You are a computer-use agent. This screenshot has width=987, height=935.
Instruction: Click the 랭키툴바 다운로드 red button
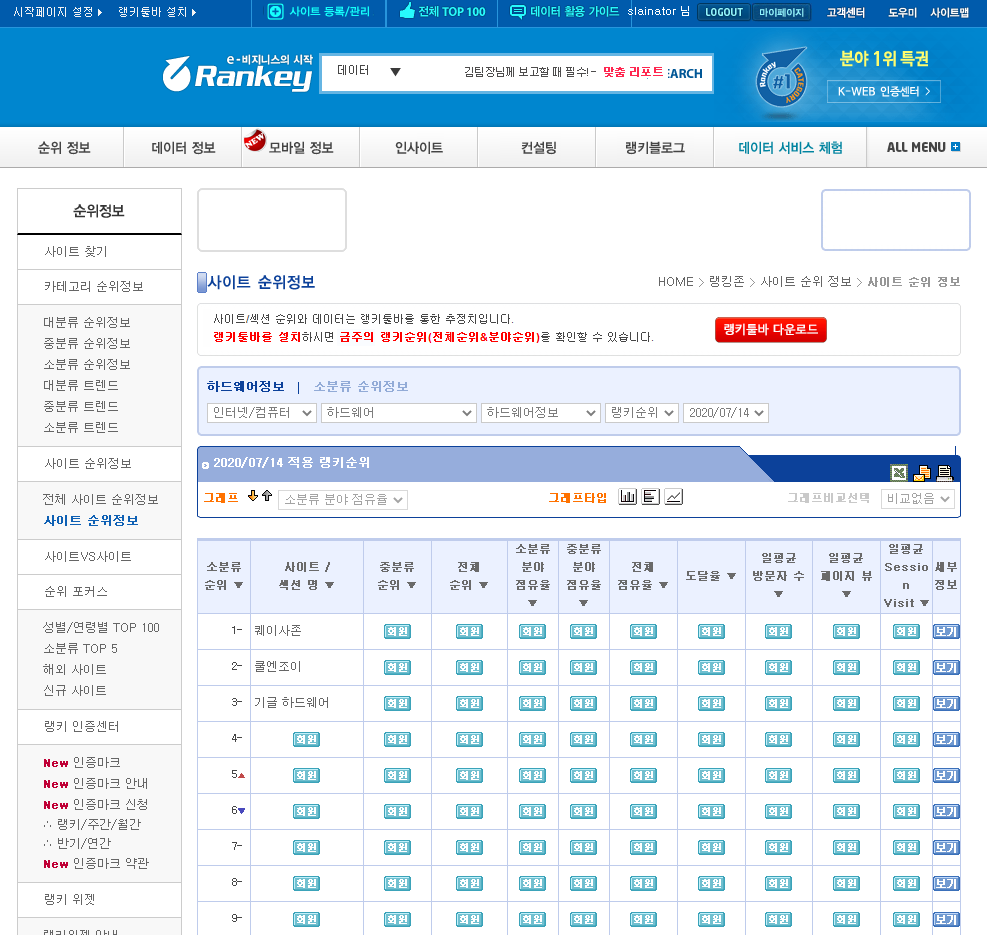[x=770, y=330]
